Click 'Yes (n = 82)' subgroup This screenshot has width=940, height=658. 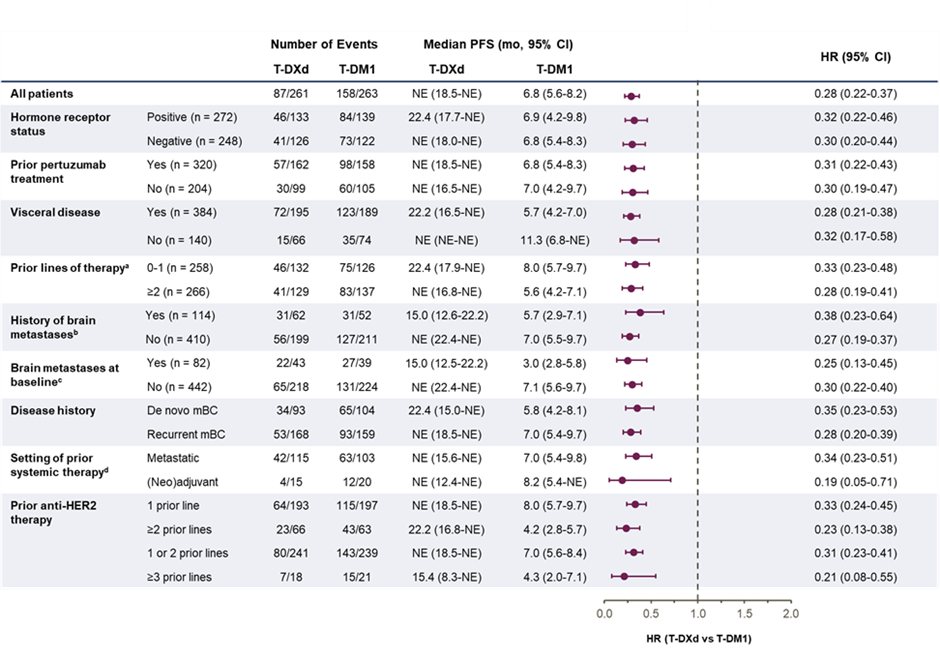coord(178,363)
